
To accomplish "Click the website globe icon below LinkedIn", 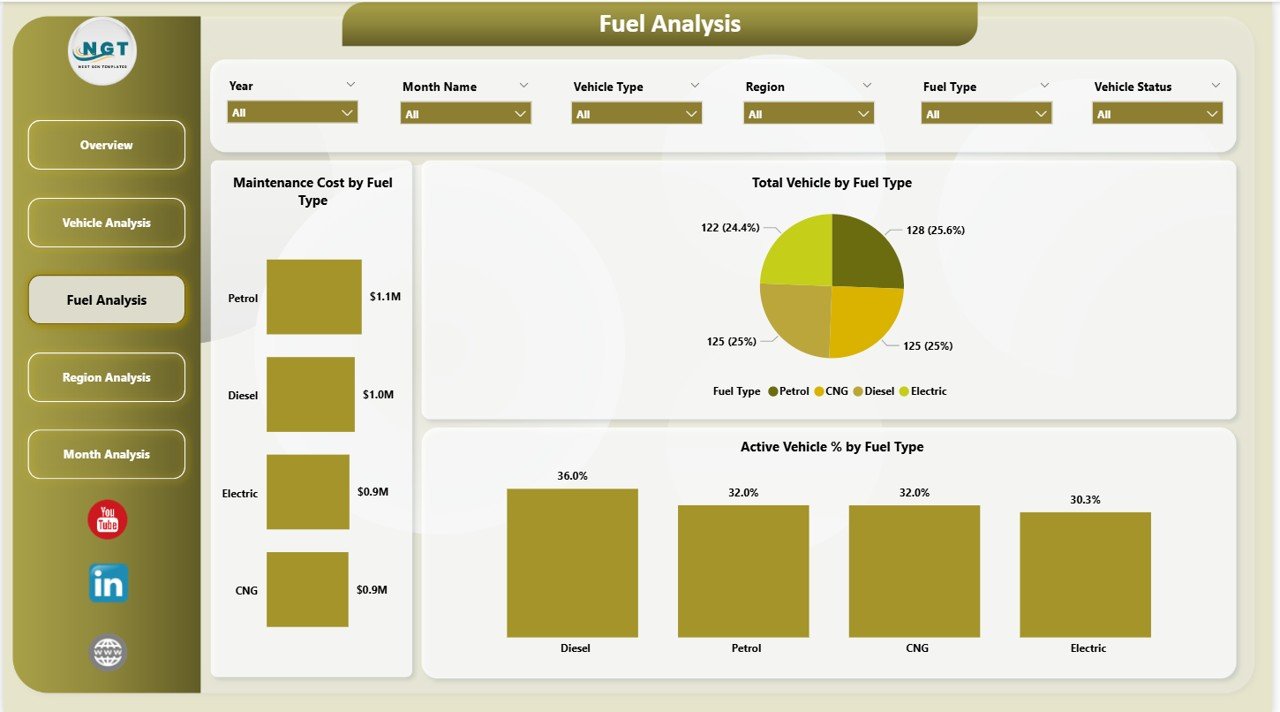I will coord(106,652).
